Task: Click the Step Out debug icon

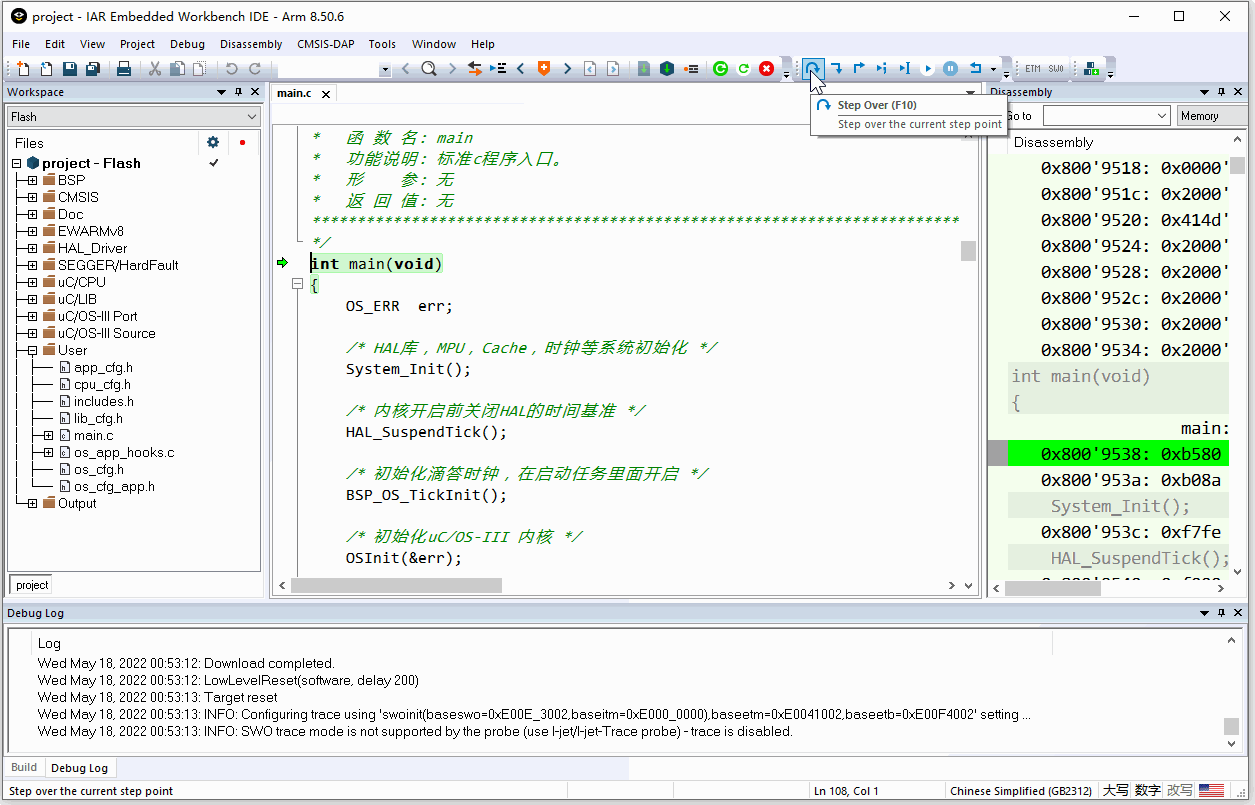Action: pyautogui.click(x=859, y=69)
